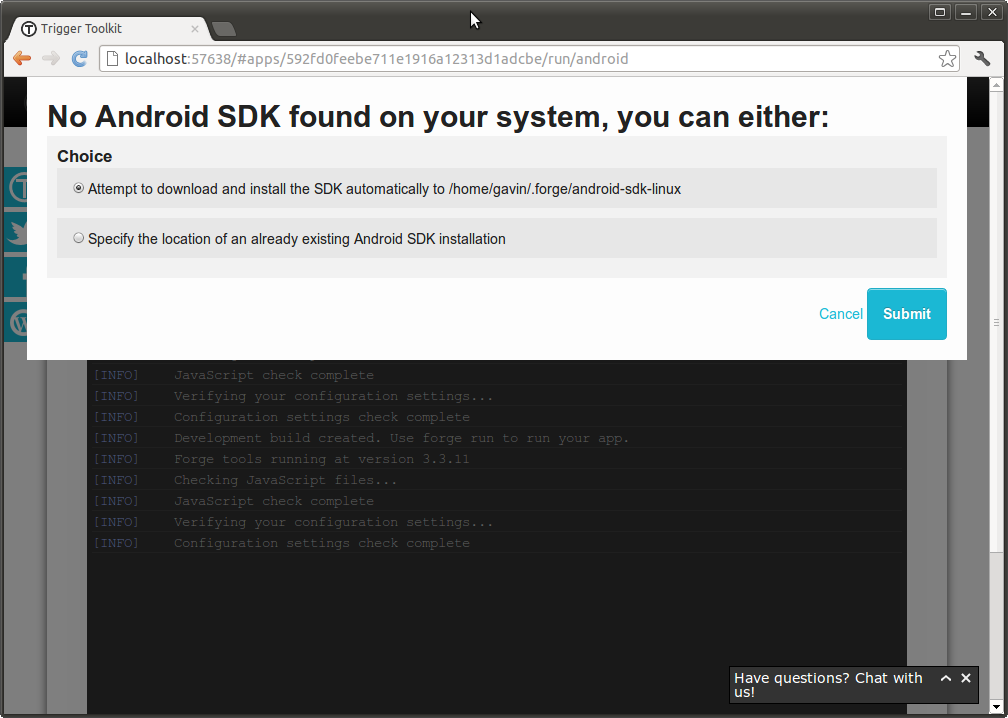
Task: Click the Trigger logo sidebar icon
Action: [16, 188]
